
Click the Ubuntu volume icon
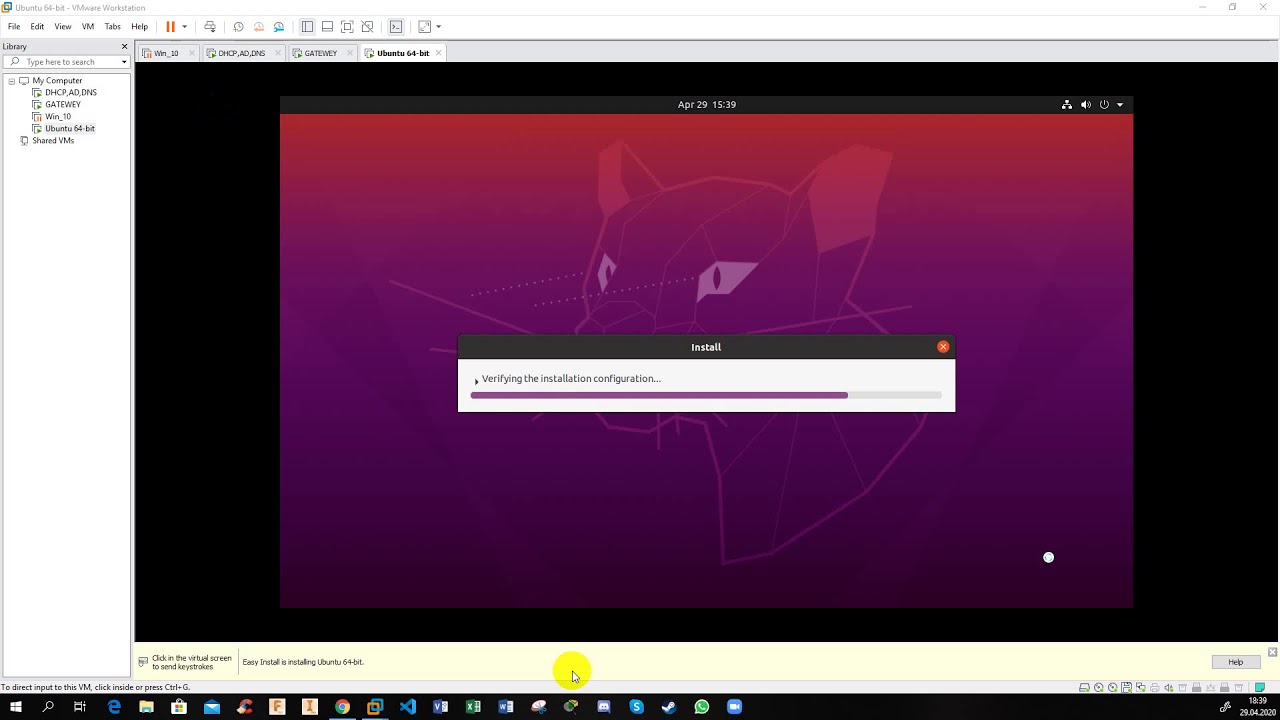pyautogui.click(x=1086, y=104)
